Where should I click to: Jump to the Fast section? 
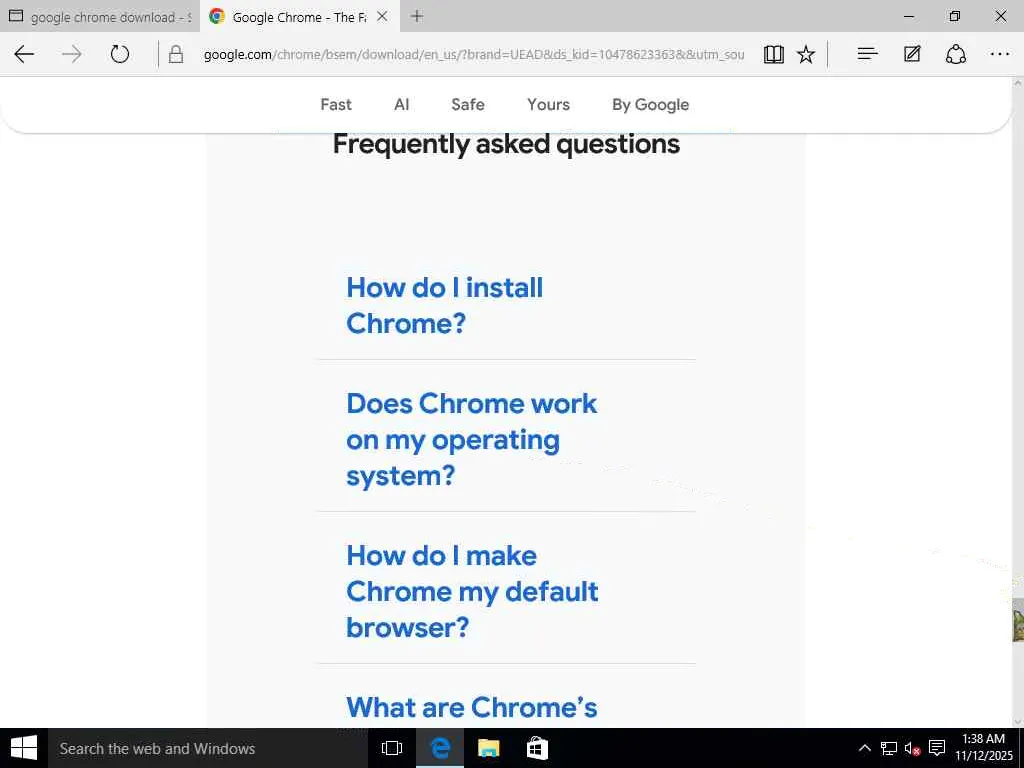click(x=336, y=104)
